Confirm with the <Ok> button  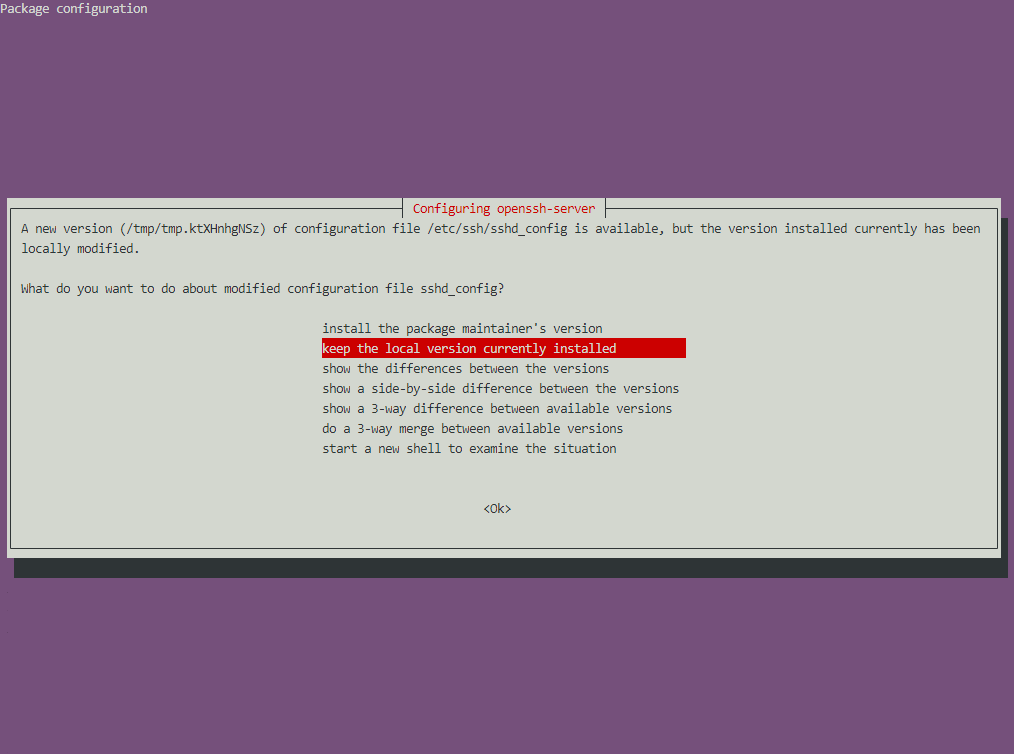point(497,509)
